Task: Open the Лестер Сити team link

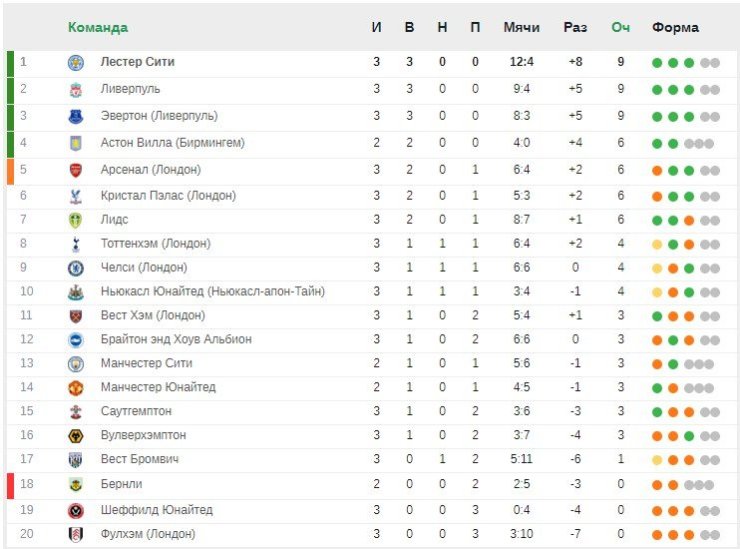Action: tap(137, 62)
